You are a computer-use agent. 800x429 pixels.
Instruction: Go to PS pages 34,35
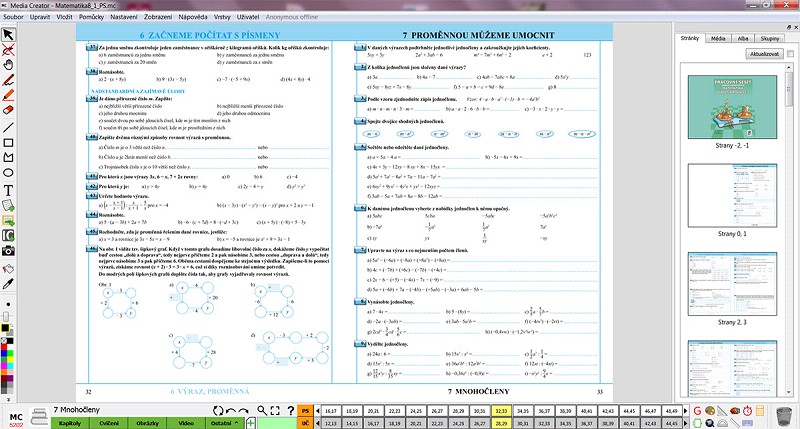tap(523, 411)
